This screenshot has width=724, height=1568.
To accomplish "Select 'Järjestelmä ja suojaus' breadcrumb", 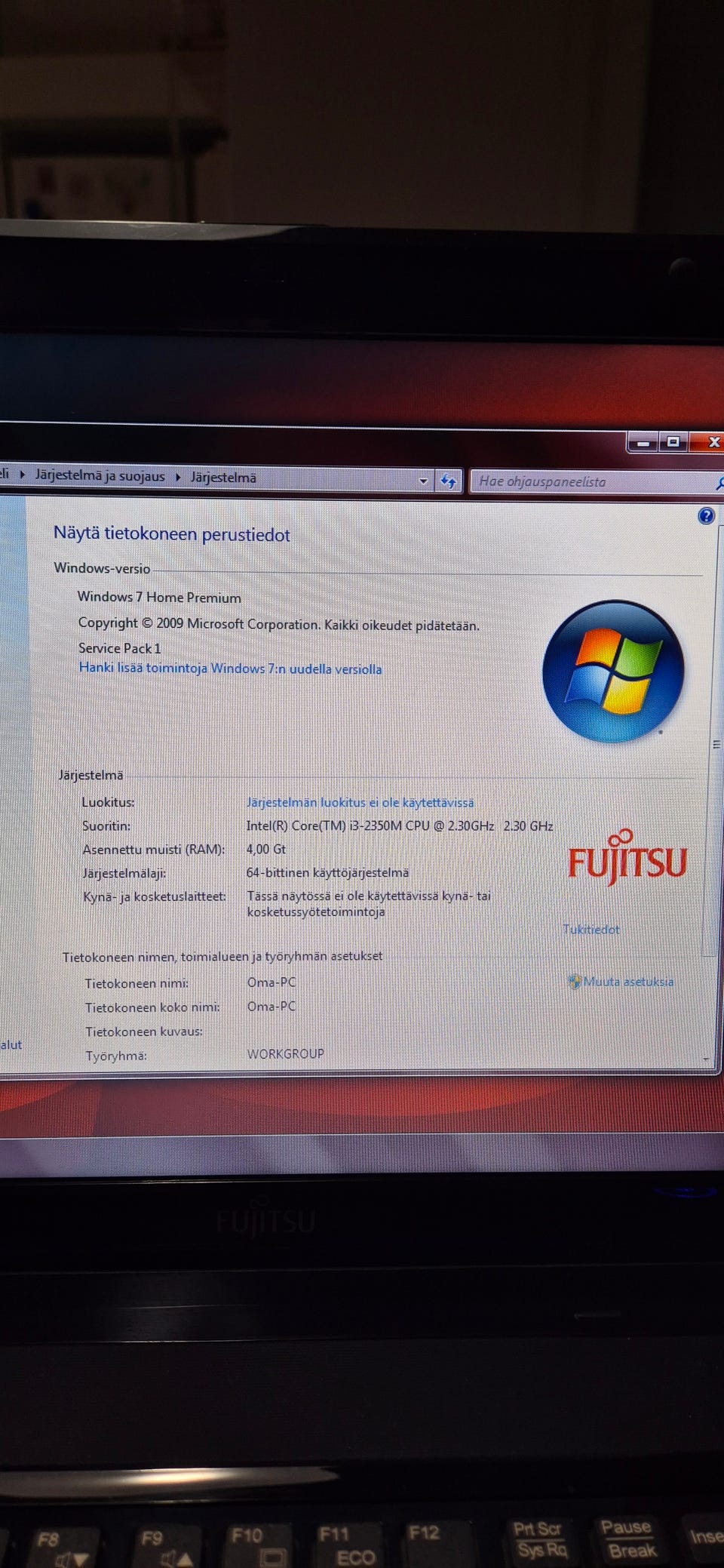I will (x=100, y=476).
